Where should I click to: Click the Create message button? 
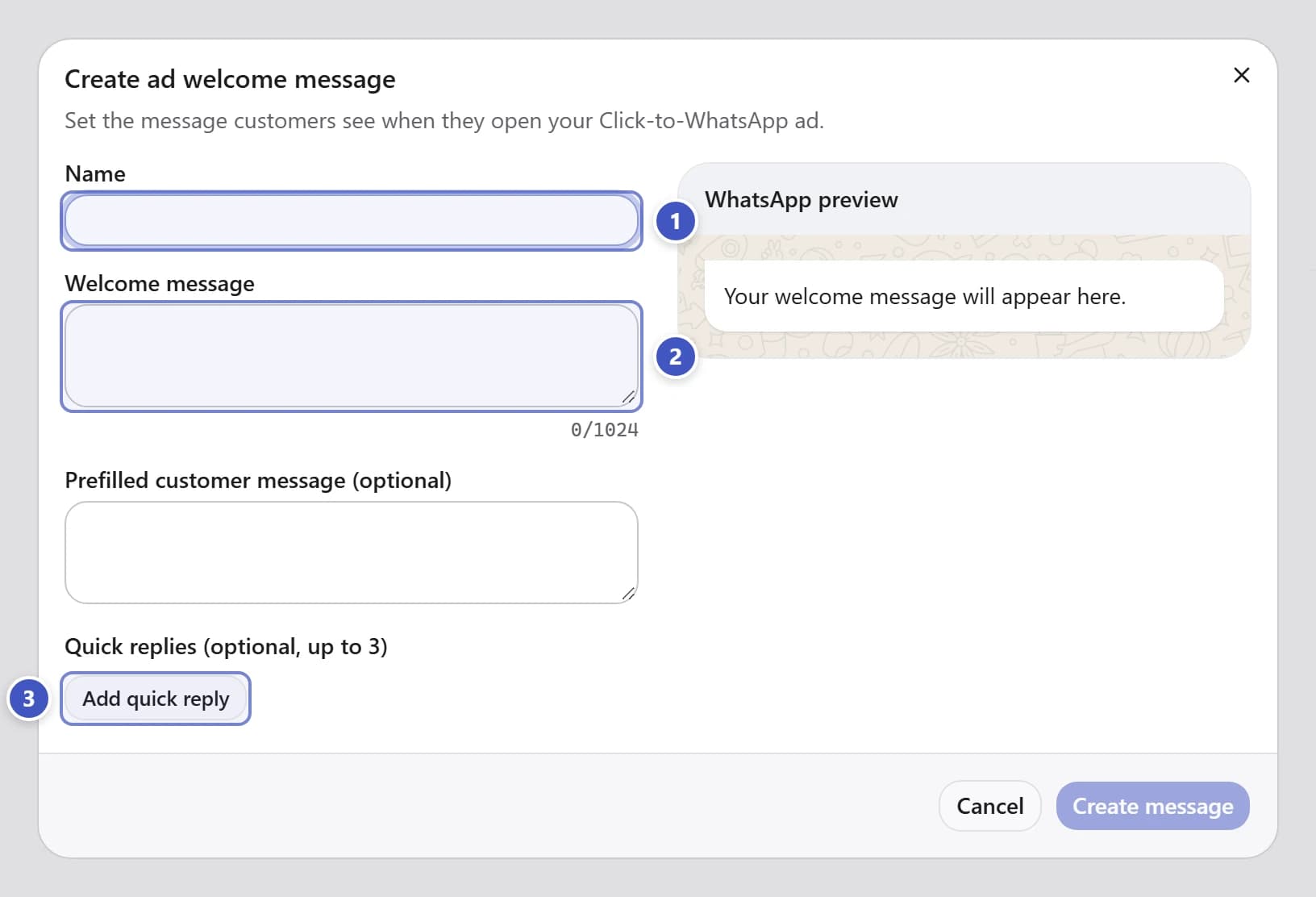[1152, 806]
